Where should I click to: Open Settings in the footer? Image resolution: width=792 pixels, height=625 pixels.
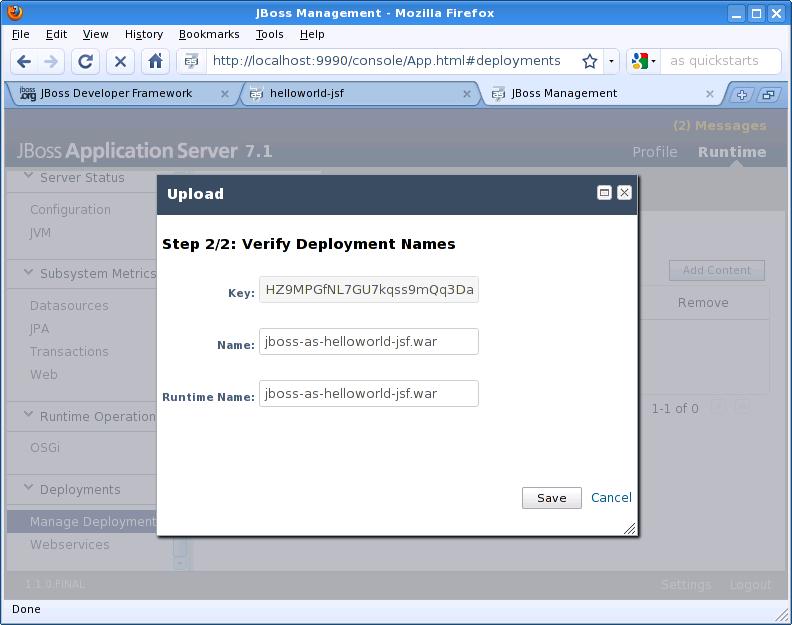point(686,585)
